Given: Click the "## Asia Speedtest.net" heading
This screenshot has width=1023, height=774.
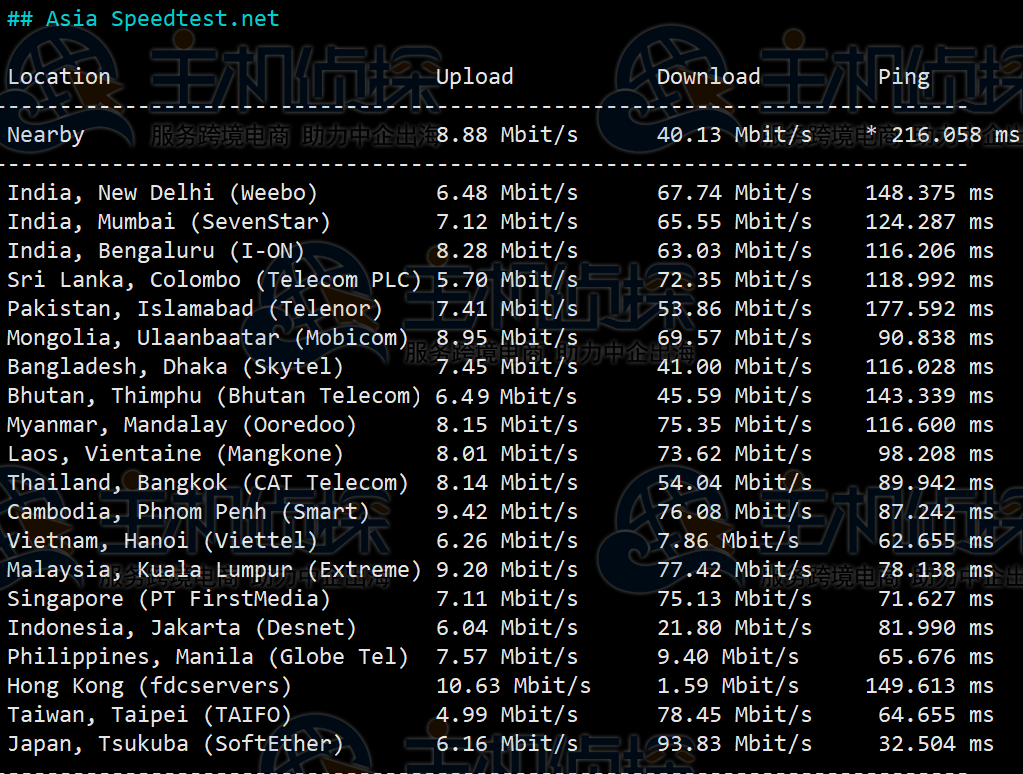Looking at the screenshot, I should coord(143,19).
